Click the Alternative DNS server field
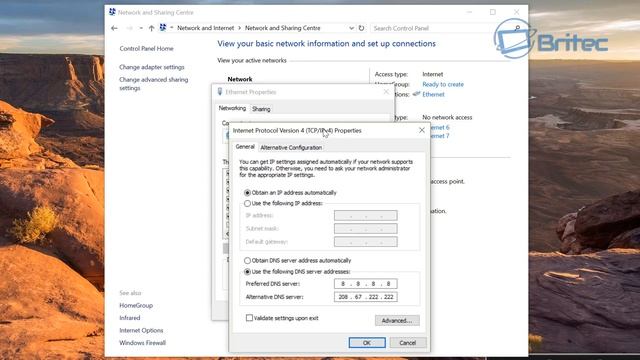The width and height of the screenshot is (640, 360). (x=366, y=297)
